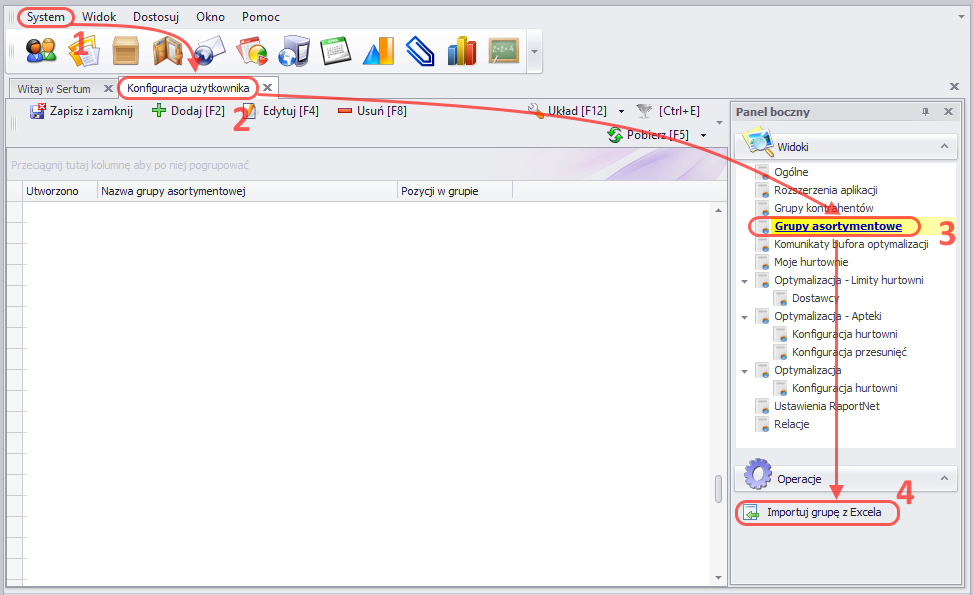This screenshot has width=973, height=595.
Task: Select Grupy kontrahentów in the views tree
Action: pyautogui.click(x=823, y=208)
